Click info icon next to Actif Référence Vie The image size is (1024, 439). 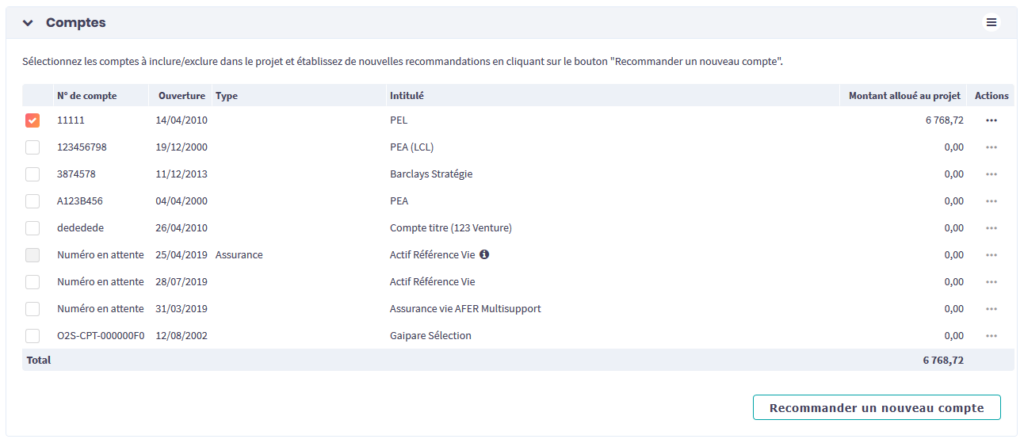point(484,255)
